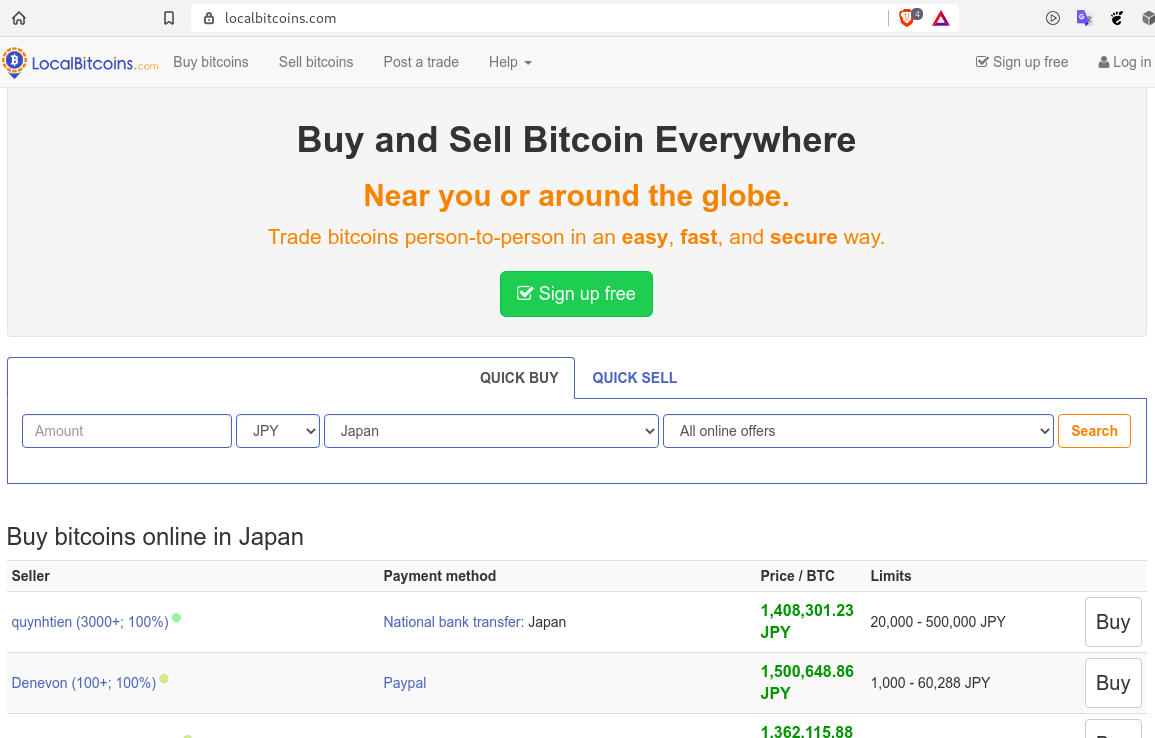Switch to the QUICK SELL tab
1155x738 pixels.
pos(634,378)
